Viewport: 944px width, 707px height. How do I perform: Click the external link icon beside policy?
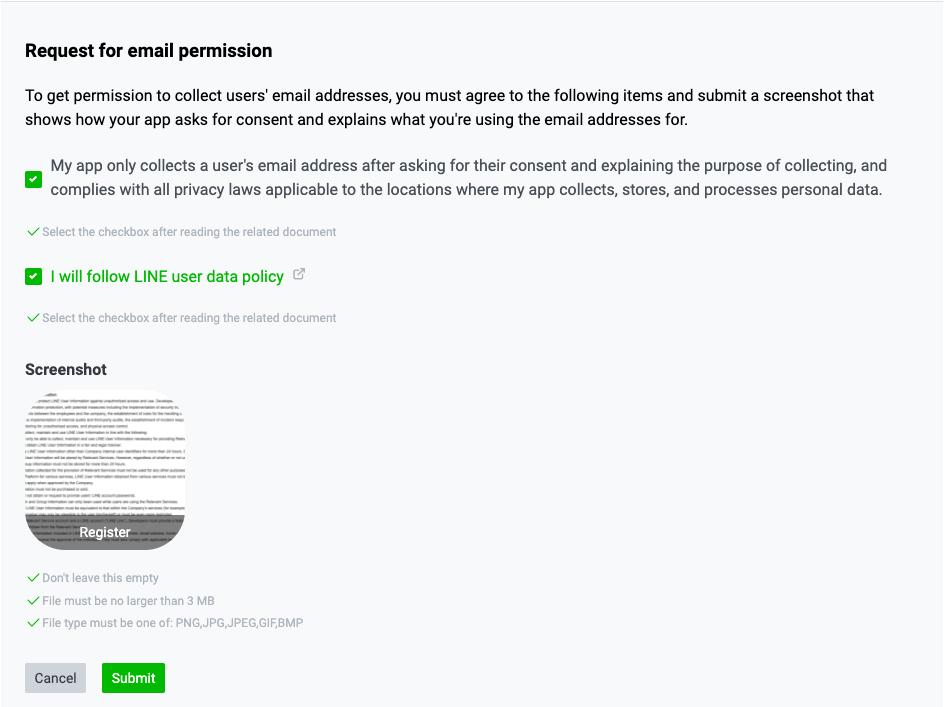click(299, 275)
